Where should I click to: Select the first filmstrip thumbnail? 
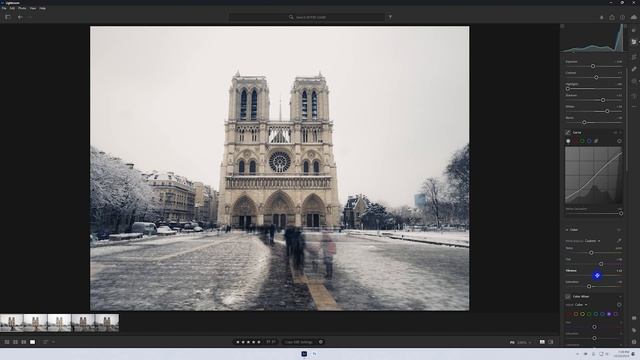(x=11, y=322)
